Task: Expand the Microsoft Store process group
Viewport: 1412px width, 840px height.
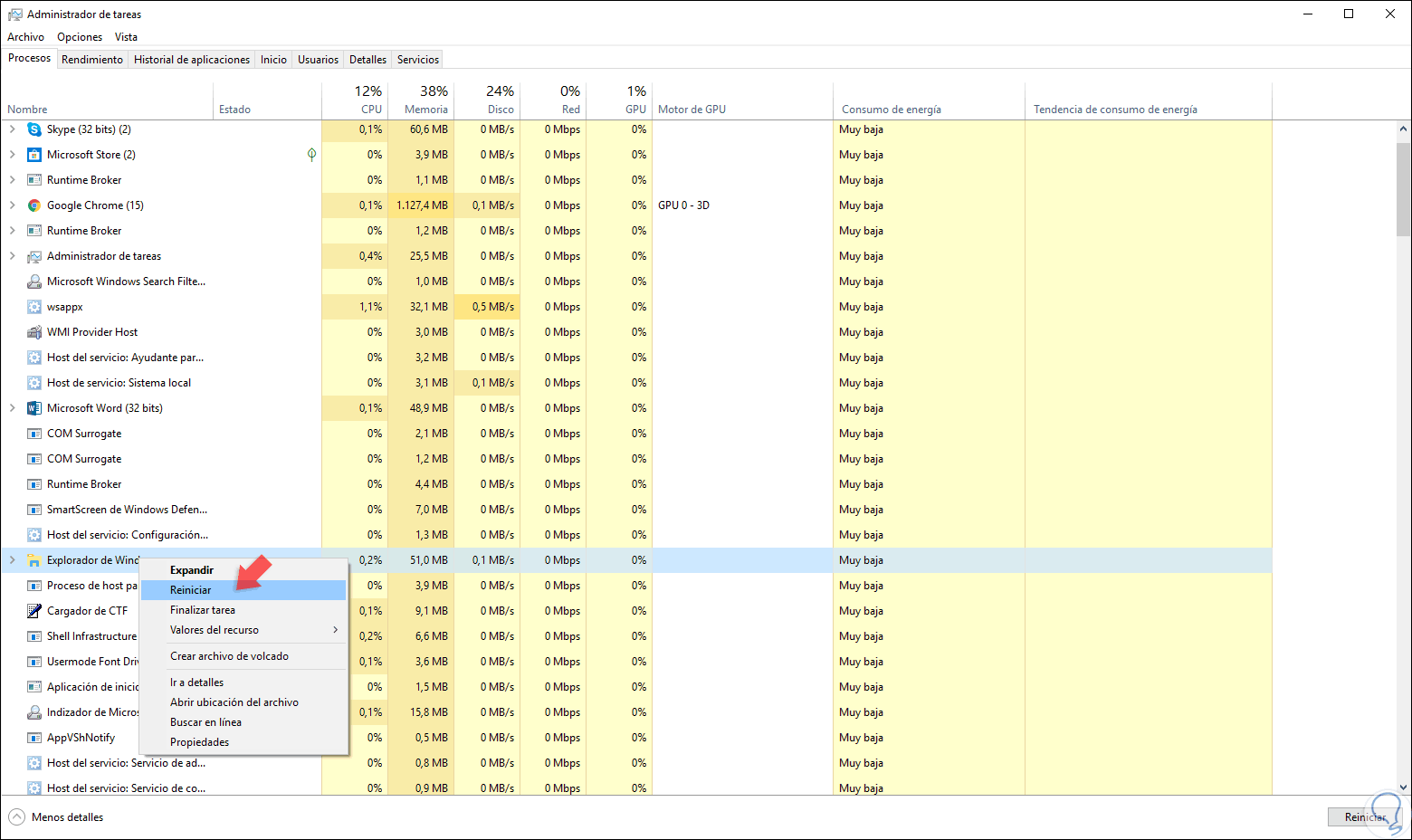Action: click(13, 155)
